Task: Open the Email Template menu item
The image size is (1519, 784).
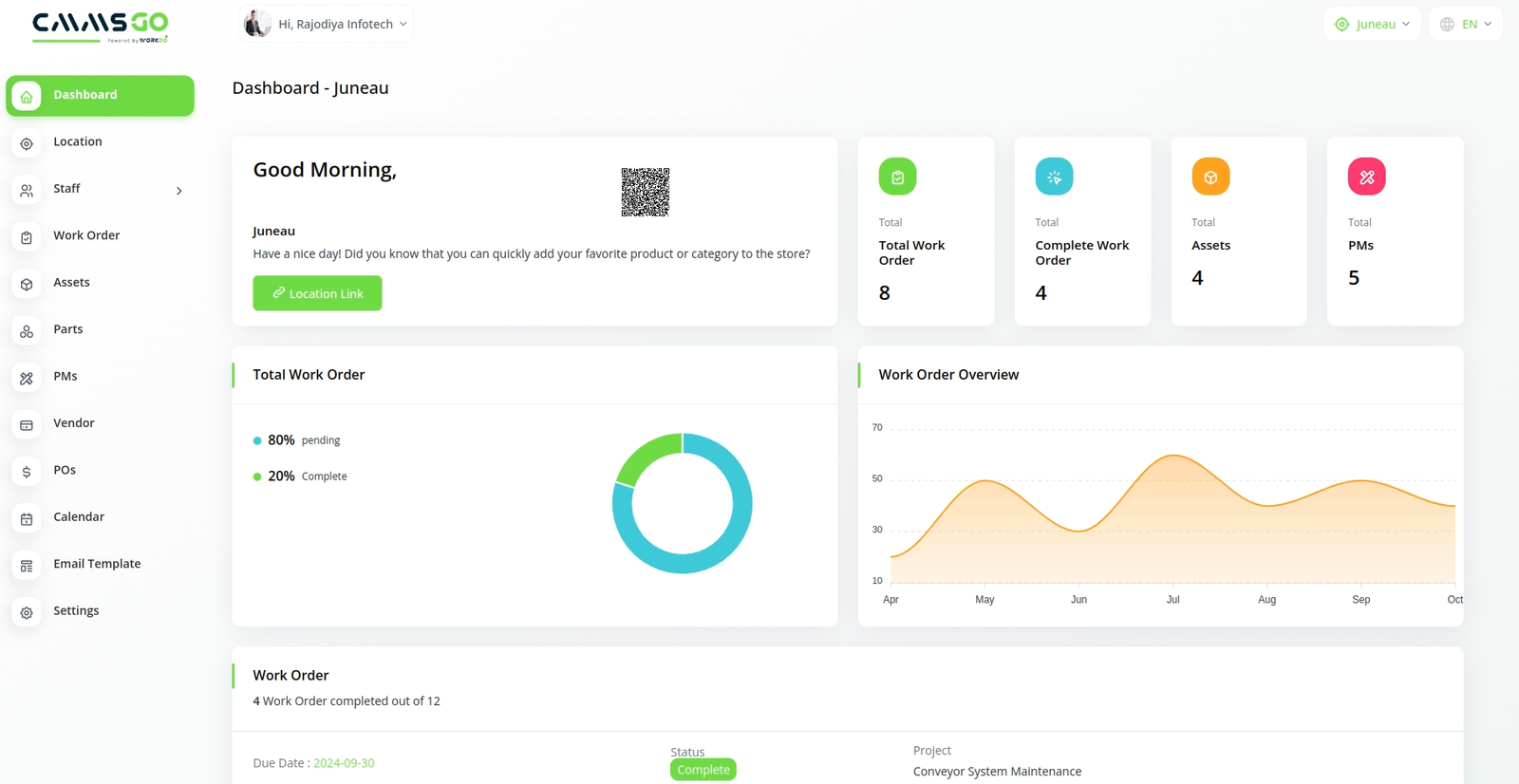Action: tap(97, 564)
